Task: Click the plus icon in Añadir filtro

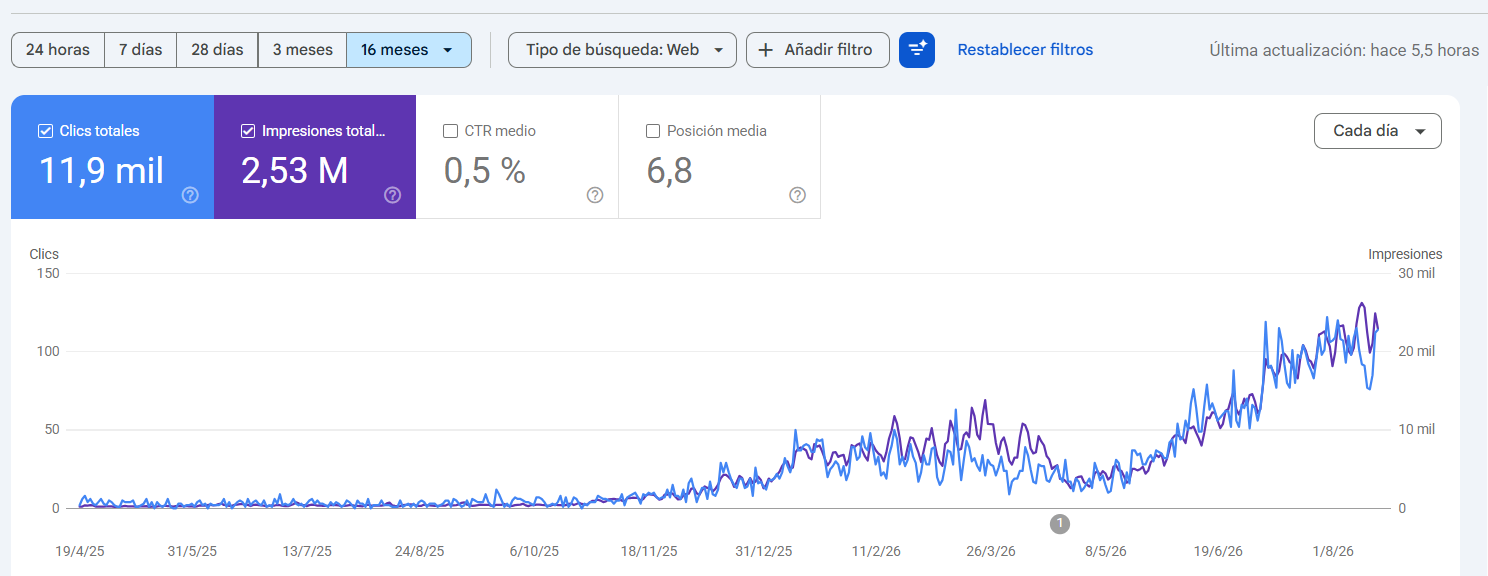Action: 766,50
